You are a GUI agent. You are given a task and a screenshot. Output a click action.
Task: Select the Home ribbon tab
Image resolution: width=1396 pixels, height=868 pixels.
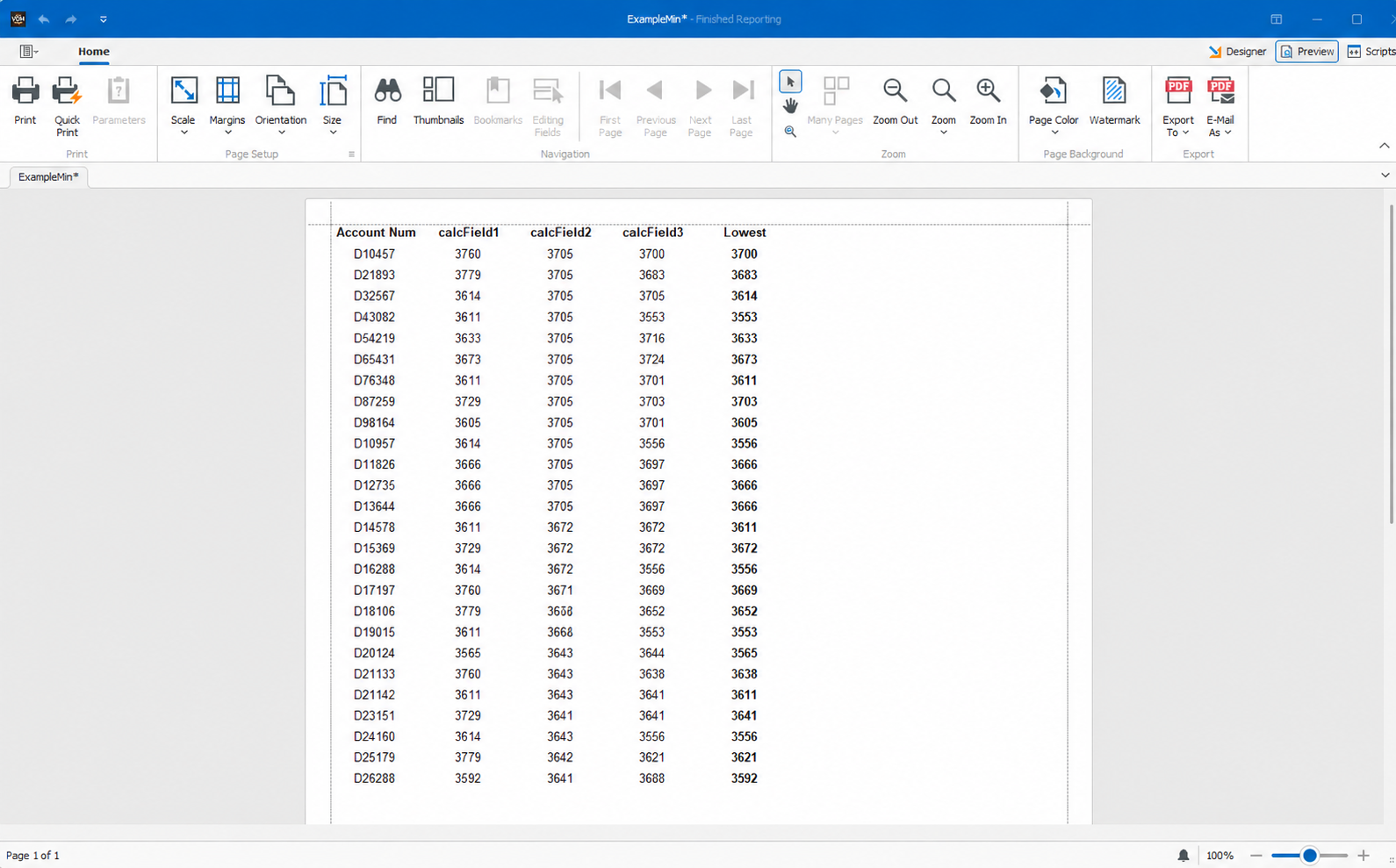point(94,52)
